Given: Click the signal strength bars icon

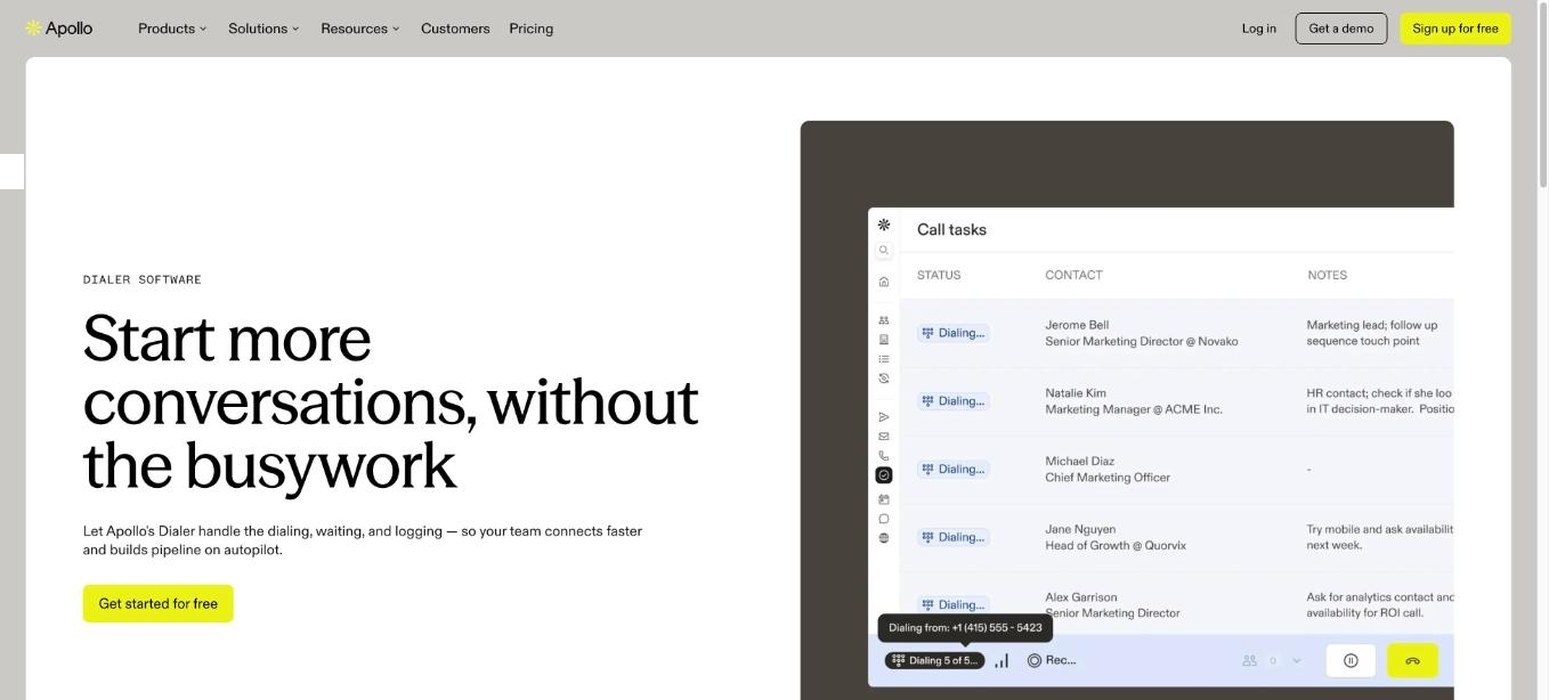Looking at the screenshot, I should point(1002,661).
